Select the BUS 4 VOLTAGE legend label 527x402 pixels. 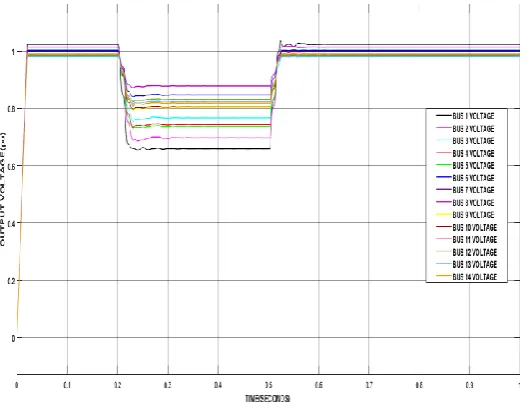473,154
